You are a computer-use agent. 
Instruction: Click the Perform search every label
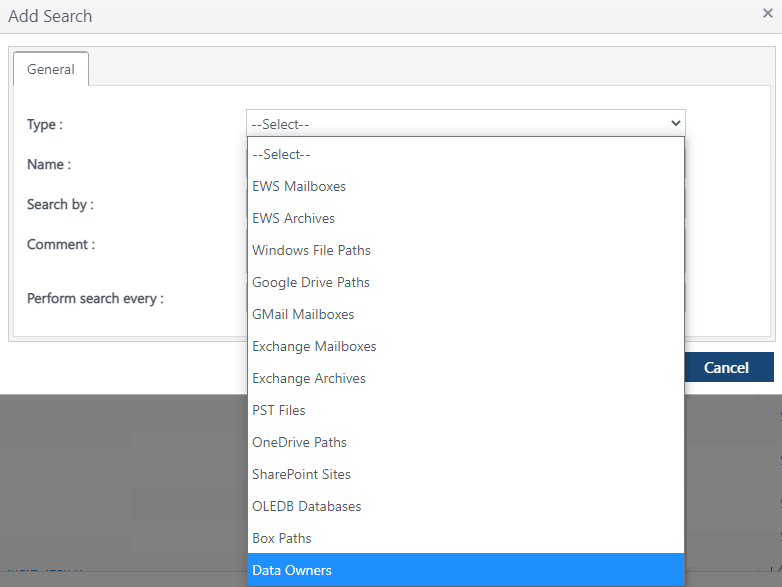click(95, 298)
